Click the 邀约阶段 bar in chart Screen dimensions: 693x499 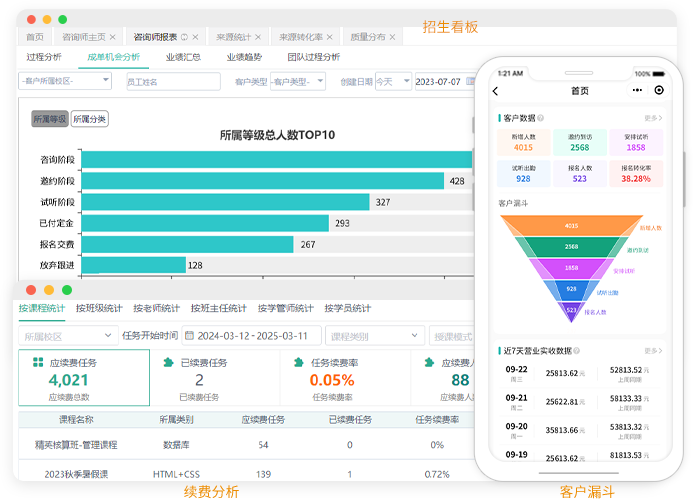point(263,181)
